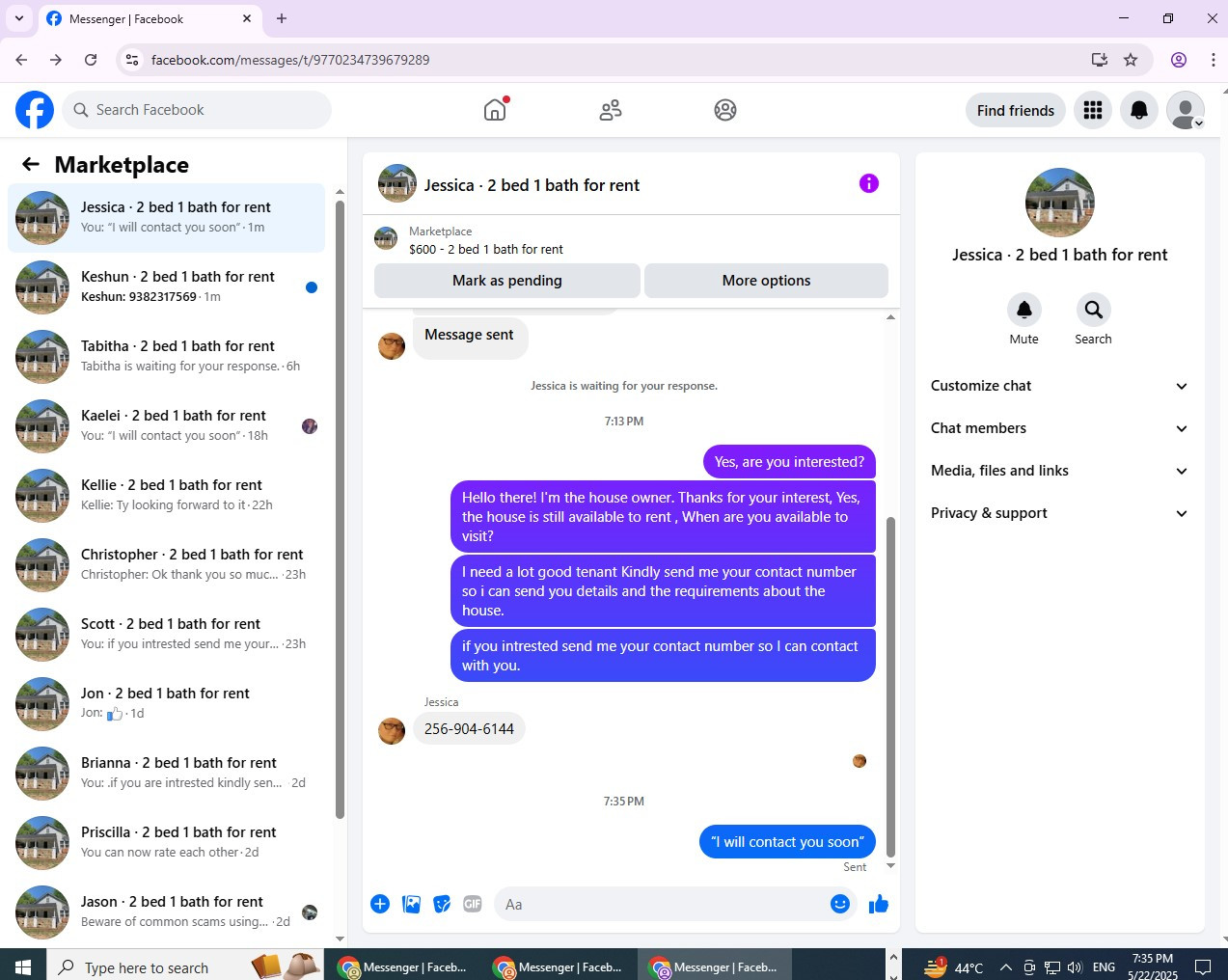Click the Search Facebook field
Screen dimensions: 1228x980
pyautogui.click(x=197, y=110)
